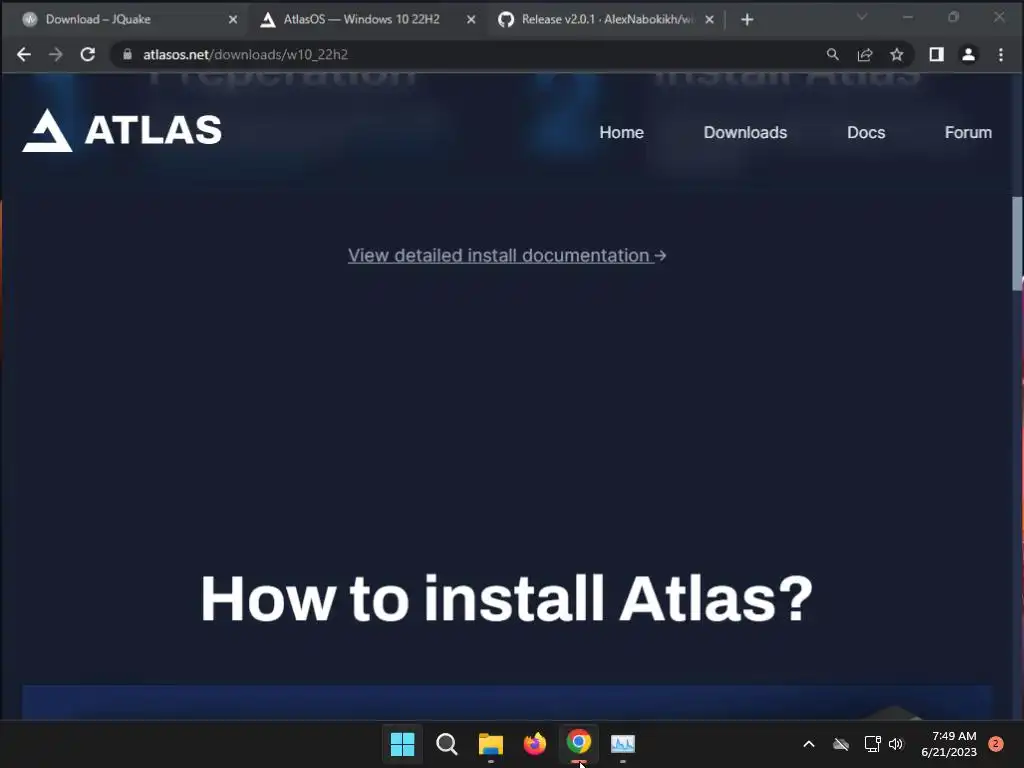Open View detailed install documentation link
The height and width of the screenshot is (768, 1024).
507,255
